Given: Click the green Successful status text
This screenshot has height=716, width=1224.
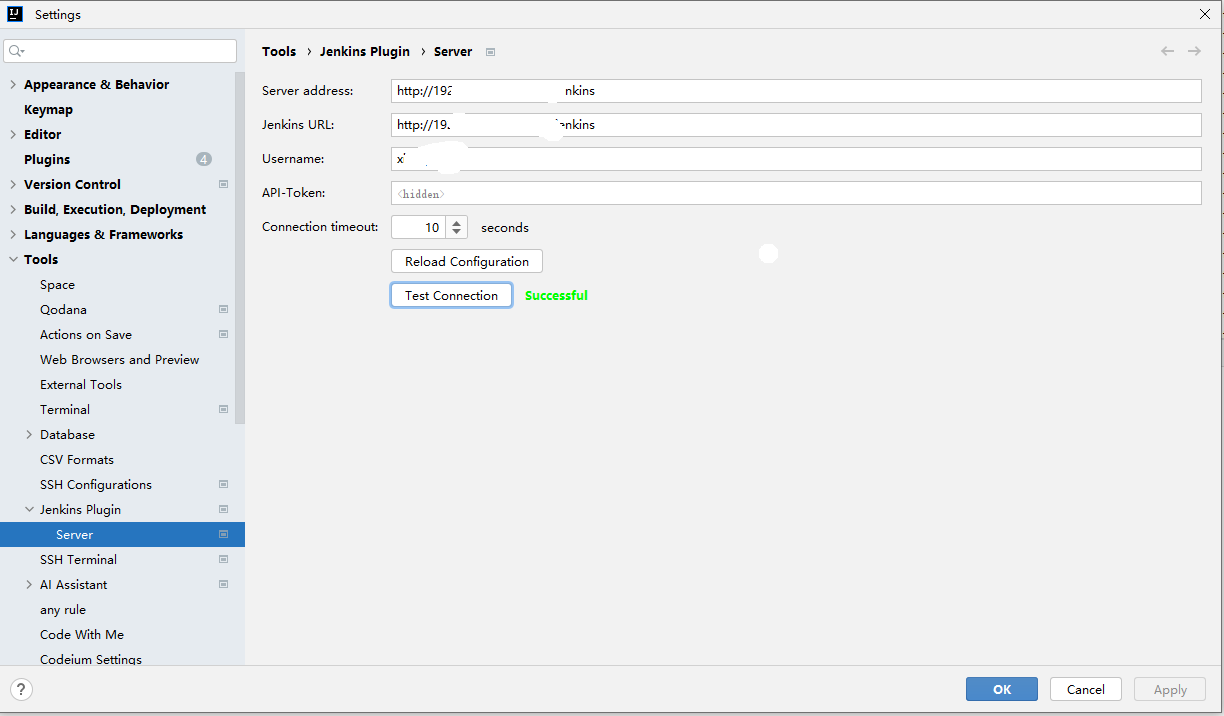Looking at the screenshot, I should (x=556, y=295).
